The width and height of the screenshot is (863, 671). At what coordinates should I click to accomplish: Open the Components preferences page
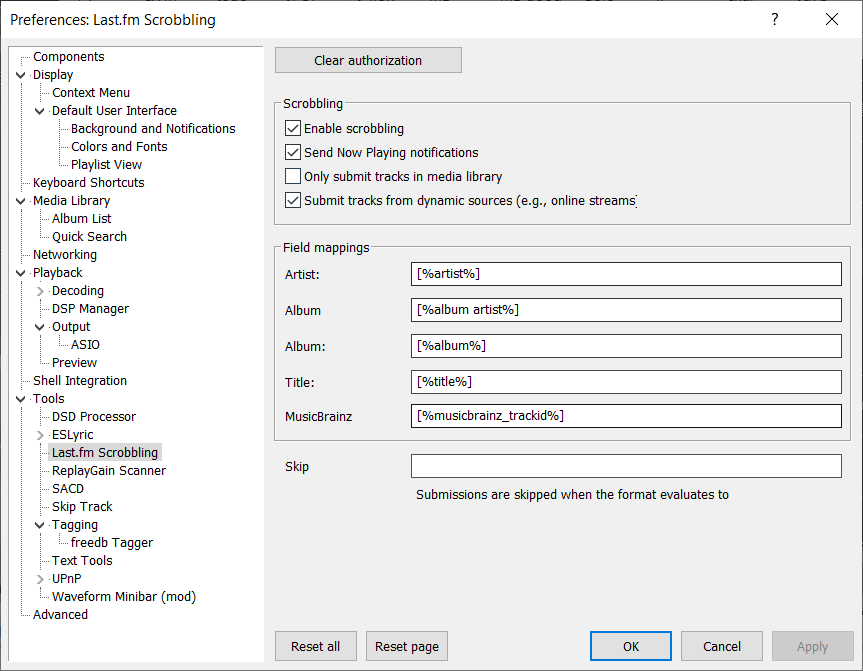tap(68, 57)
